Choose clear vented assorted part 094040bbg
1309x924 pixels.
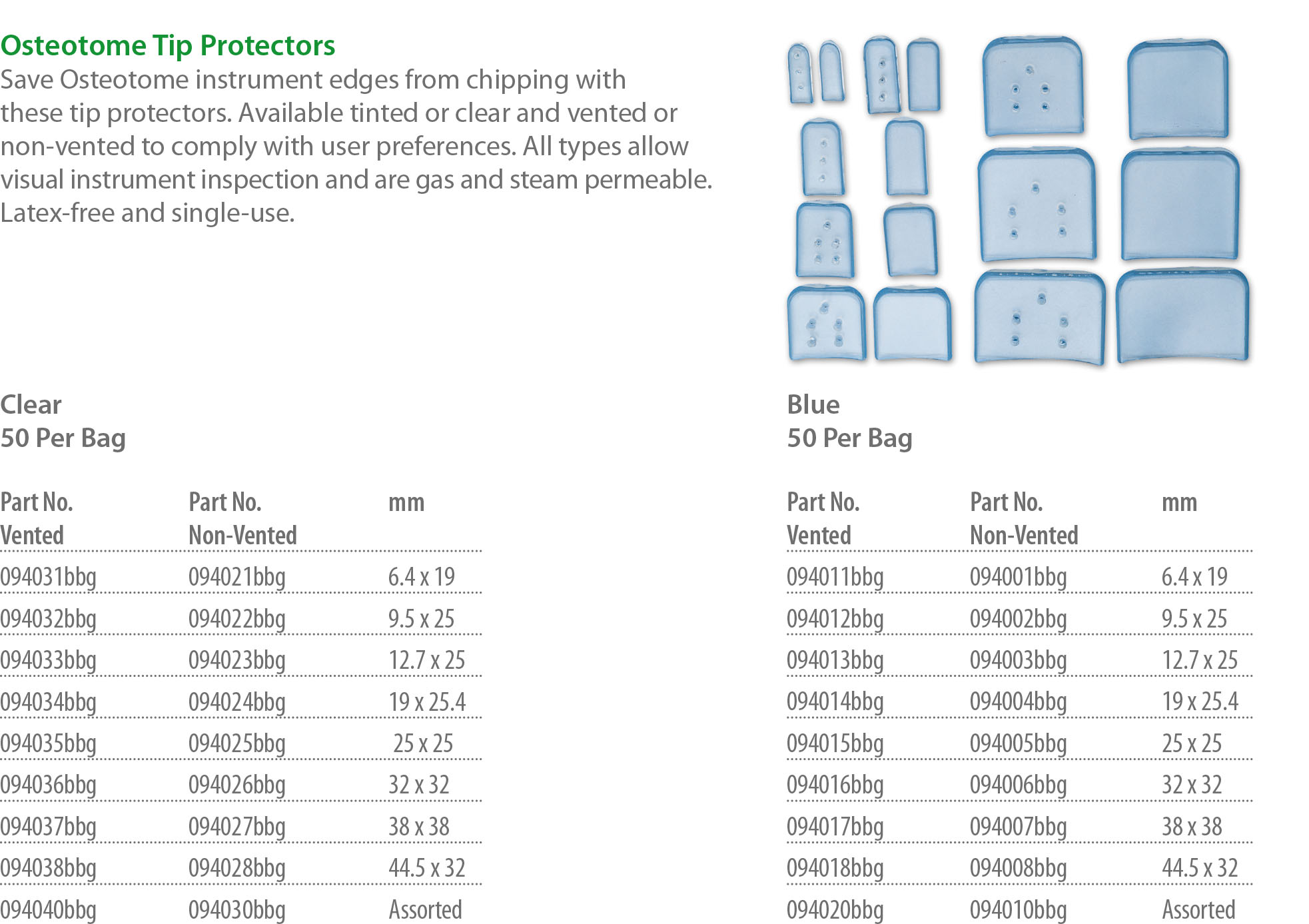tap(49, 909)
